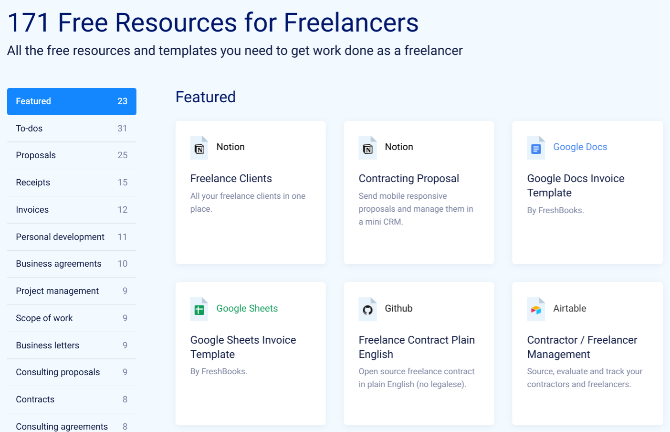Open the Business letters category
This screenshot has height=432, width=670.
(x=71, y=345)
